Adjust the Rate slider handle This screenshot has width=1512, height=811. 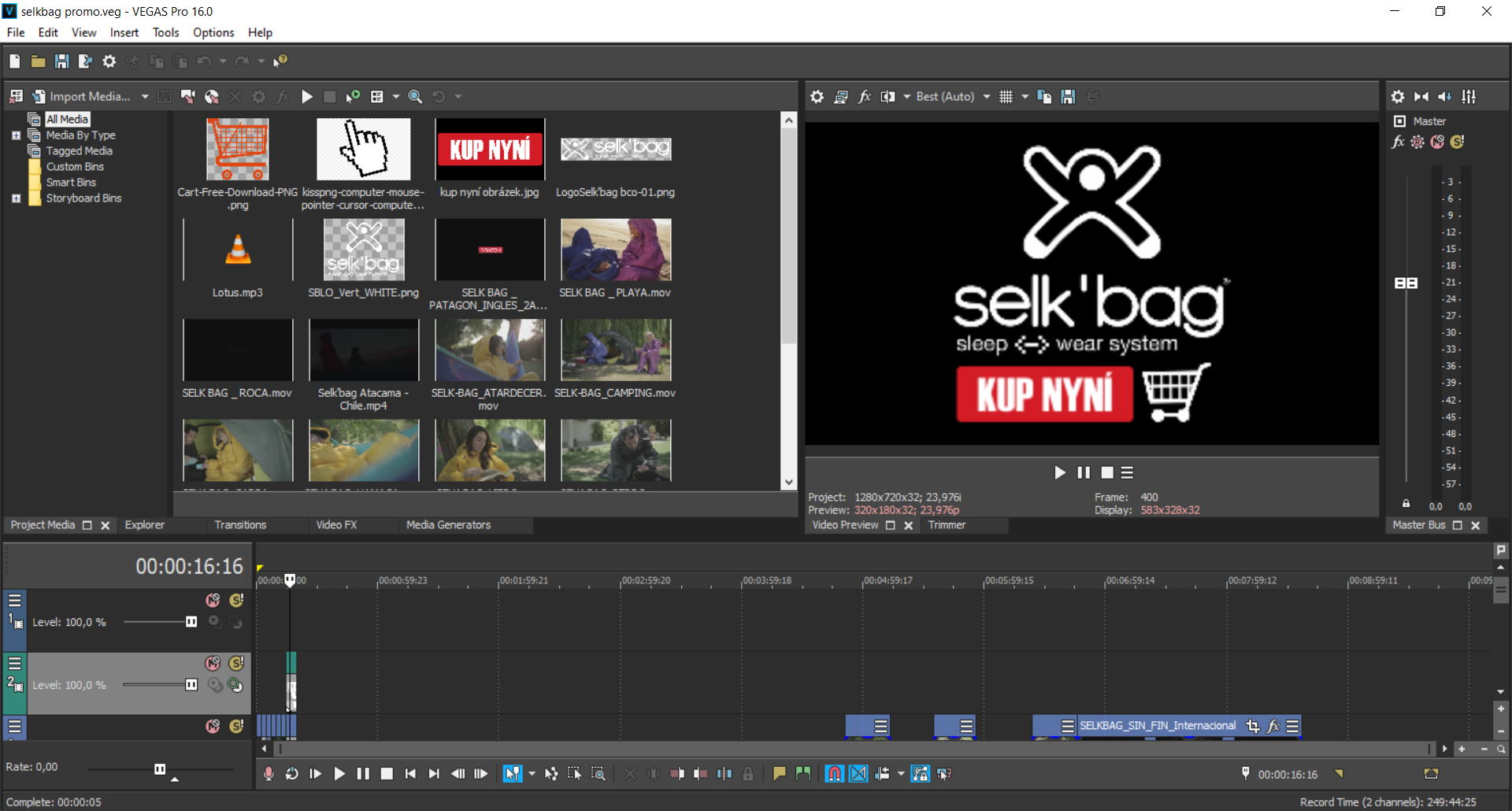pyautogui.click(x=160, y=769)
